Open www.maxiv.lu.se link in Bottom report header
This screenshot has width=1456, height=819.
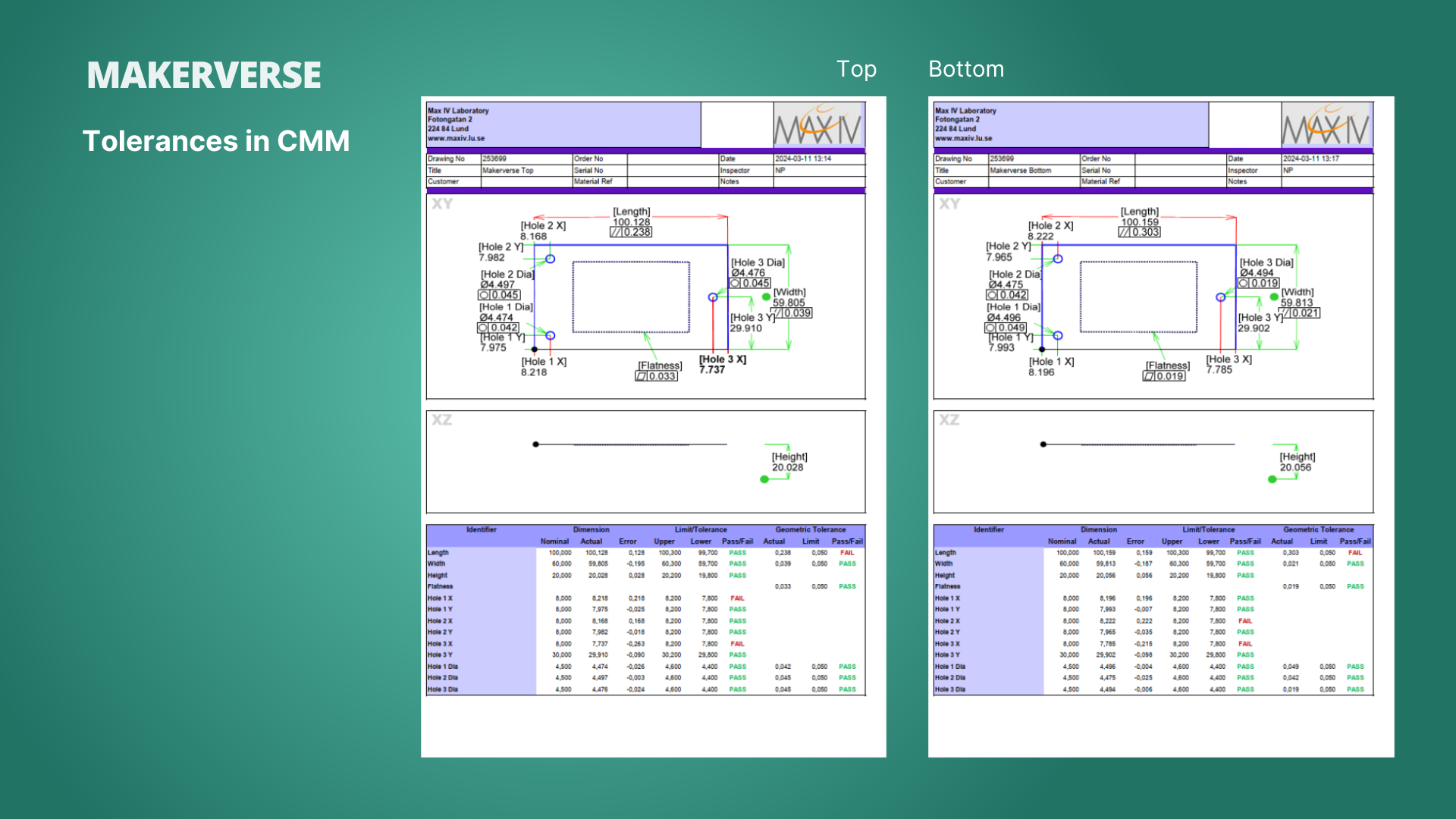pos(963,139)
